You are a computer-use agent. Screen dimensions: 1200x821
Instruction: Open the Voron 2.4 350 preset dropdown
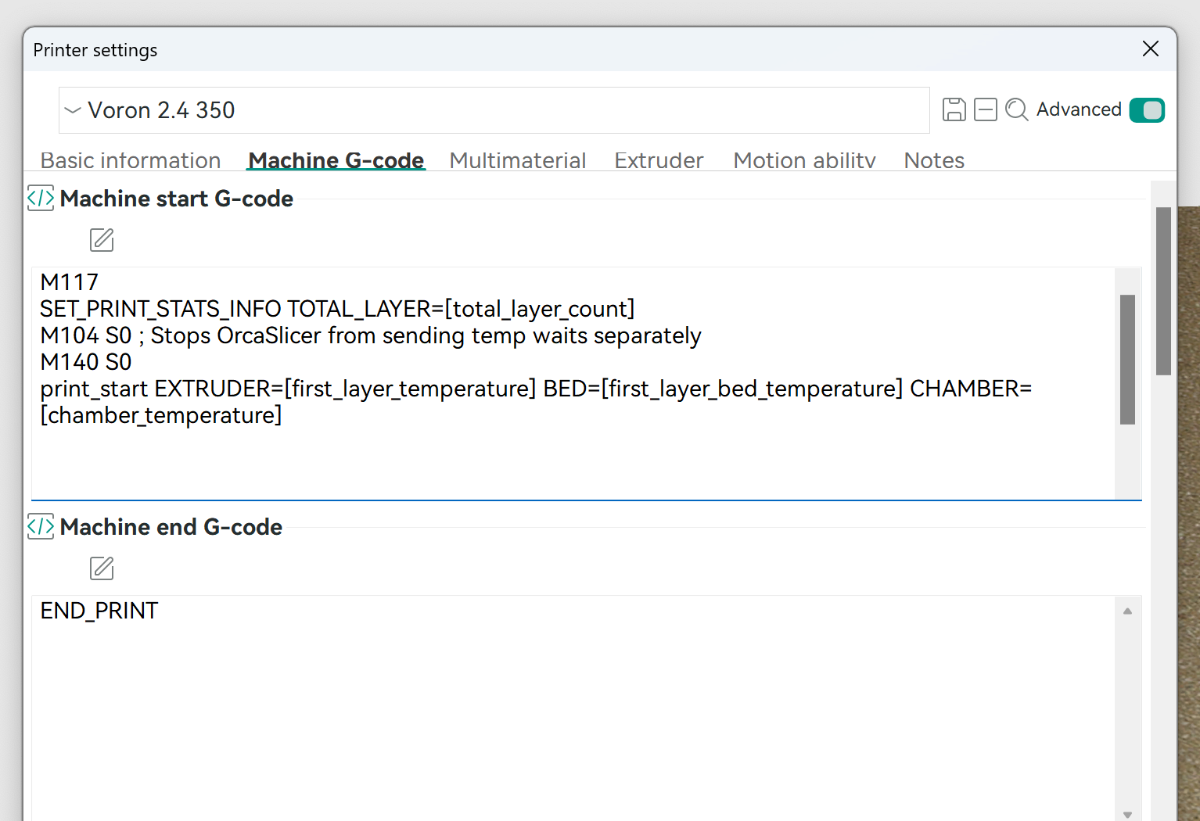pyautogui.click(x=494, y=110)
